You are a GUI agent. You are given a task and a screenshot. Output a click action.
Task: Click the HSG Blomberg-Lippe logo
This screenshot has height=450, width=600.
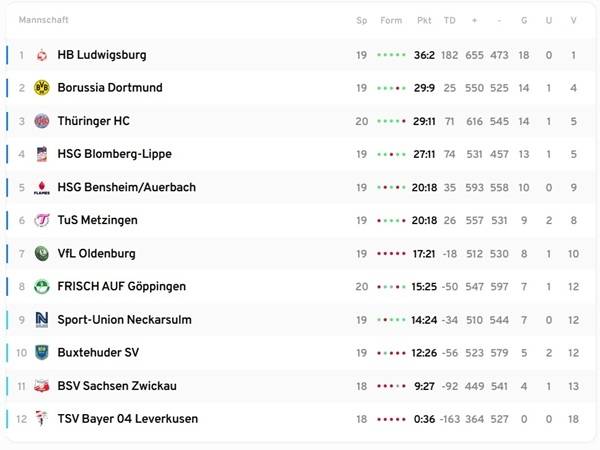(x=42, y=154)
